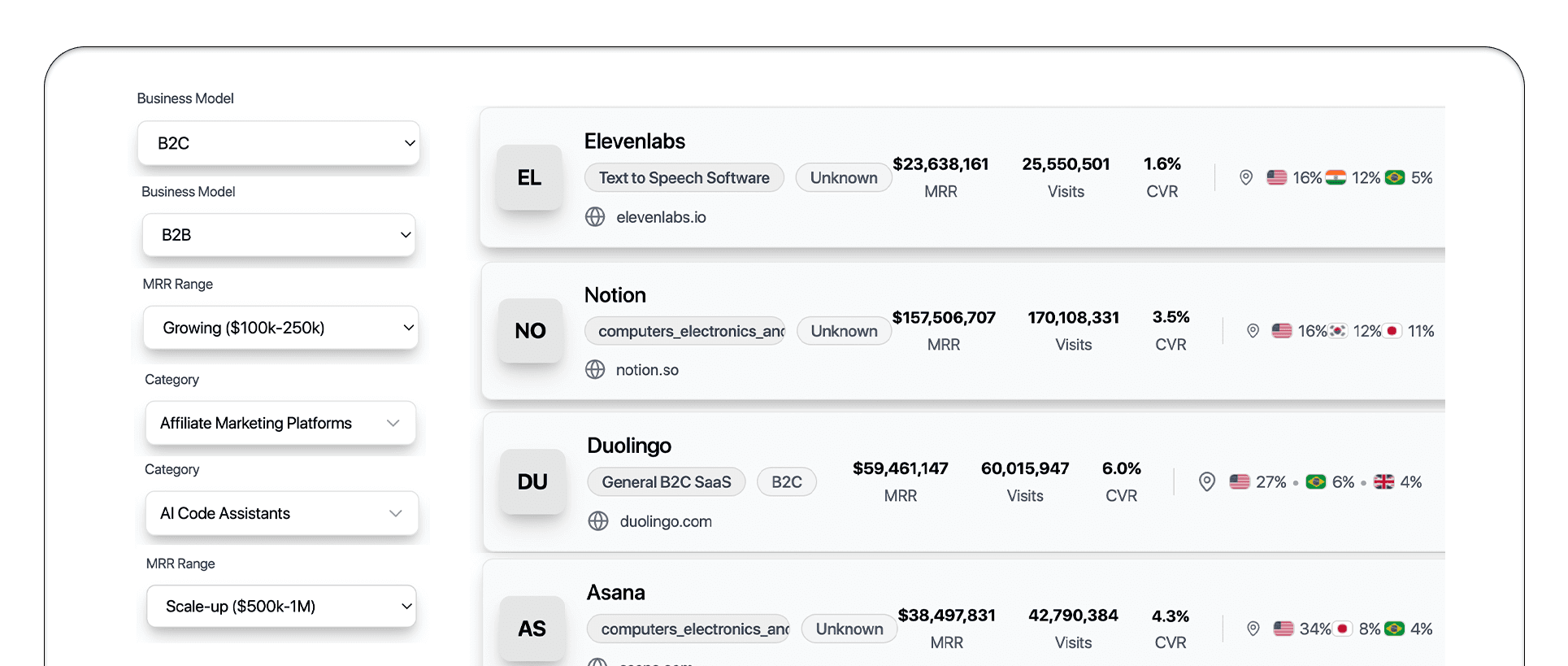This screenshot has width=1568, height=666.
Task: Open the Asana company card title
Action: [x=616, y=593]
